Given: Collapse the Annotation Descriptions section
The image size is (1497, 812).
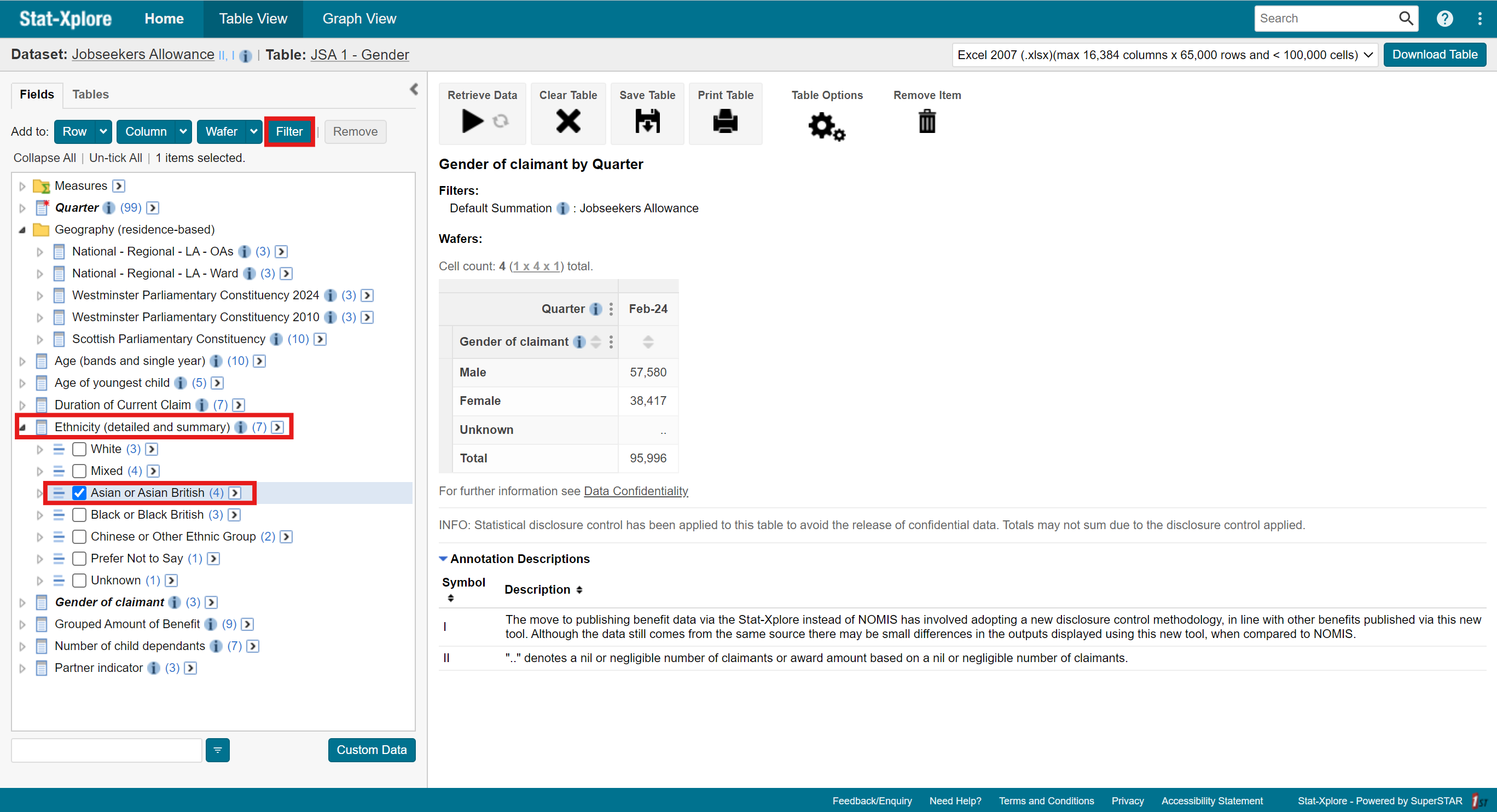Looking at the screenshot, I should (443, 559).
